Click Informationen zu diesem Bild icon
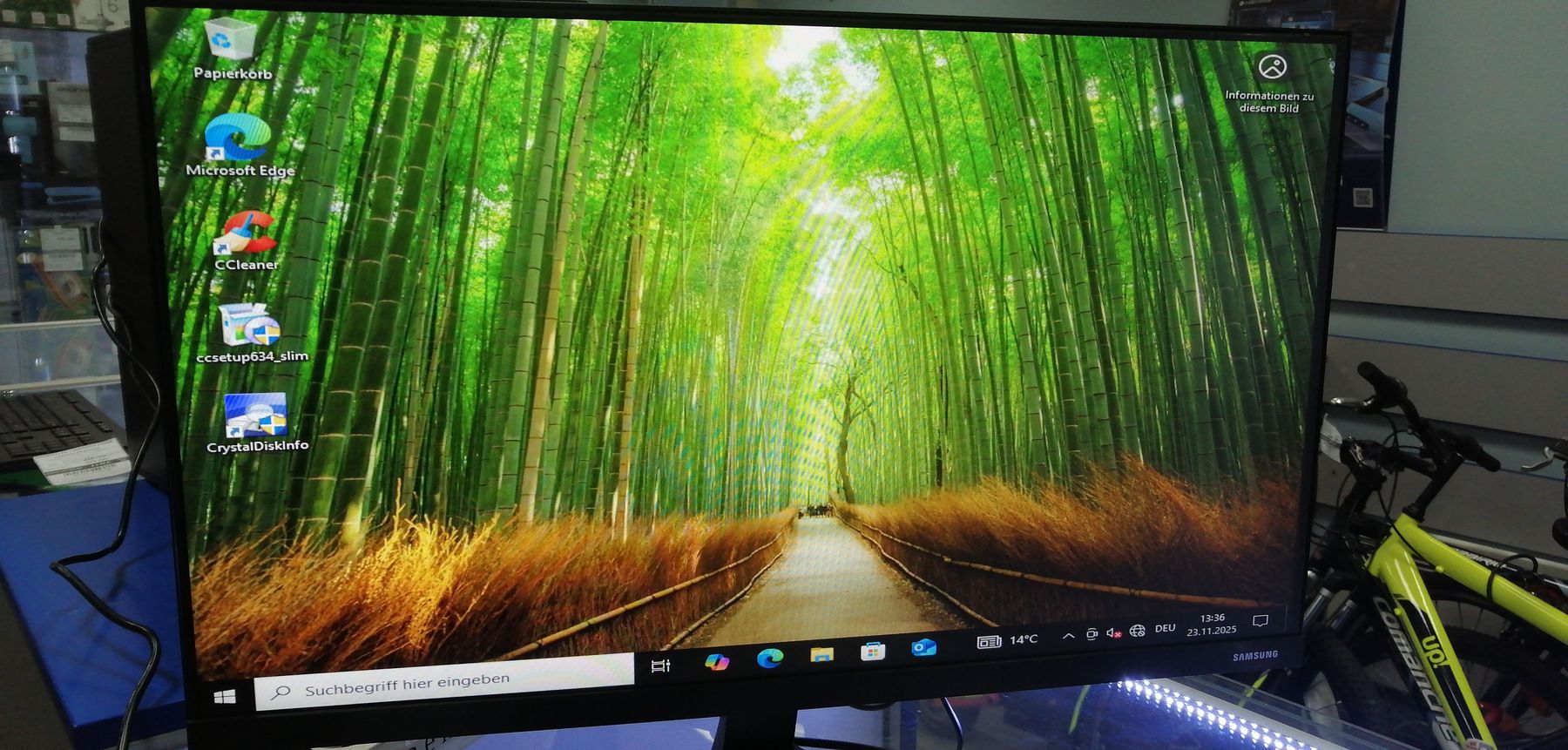 [1272, 67]
